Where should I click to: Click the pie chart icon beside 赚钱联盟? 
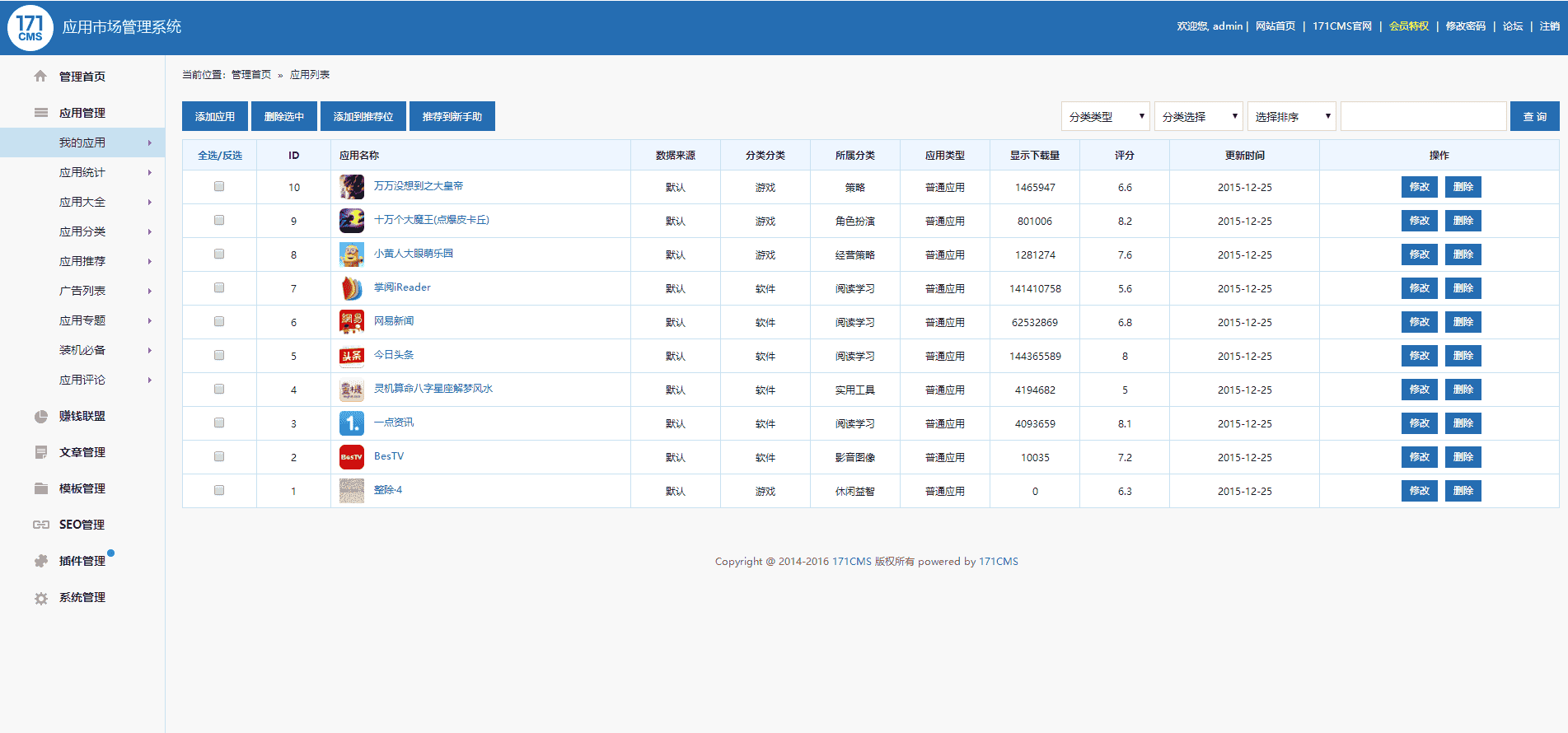[40, 417]
